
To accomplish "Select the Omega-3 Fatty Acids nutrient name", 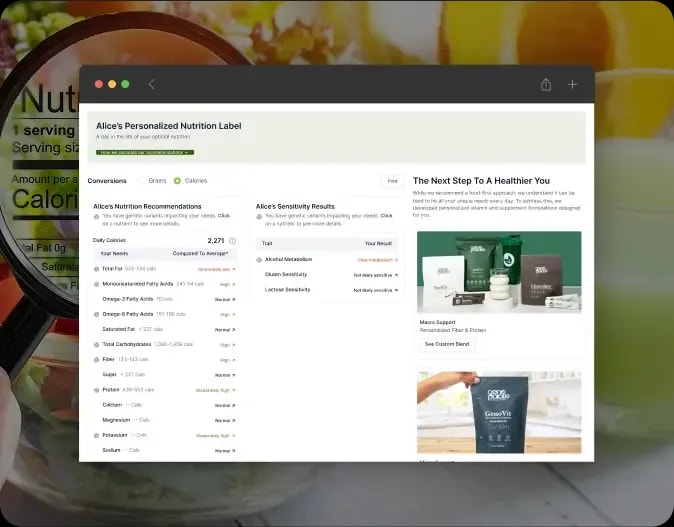I will (x=128, y=299).
